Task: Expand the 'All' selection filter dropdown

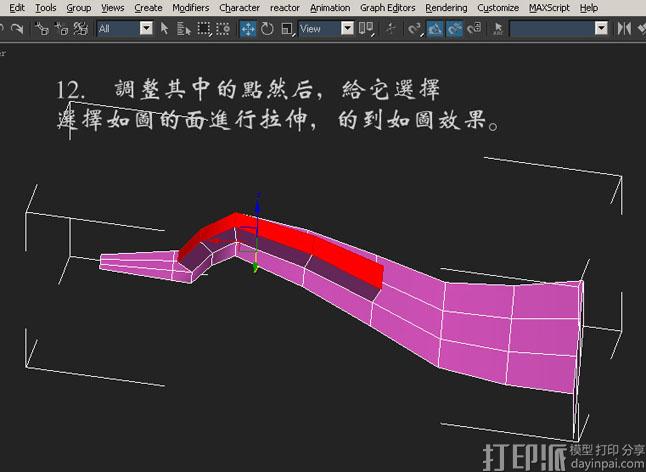Action: tap(146, 29)
